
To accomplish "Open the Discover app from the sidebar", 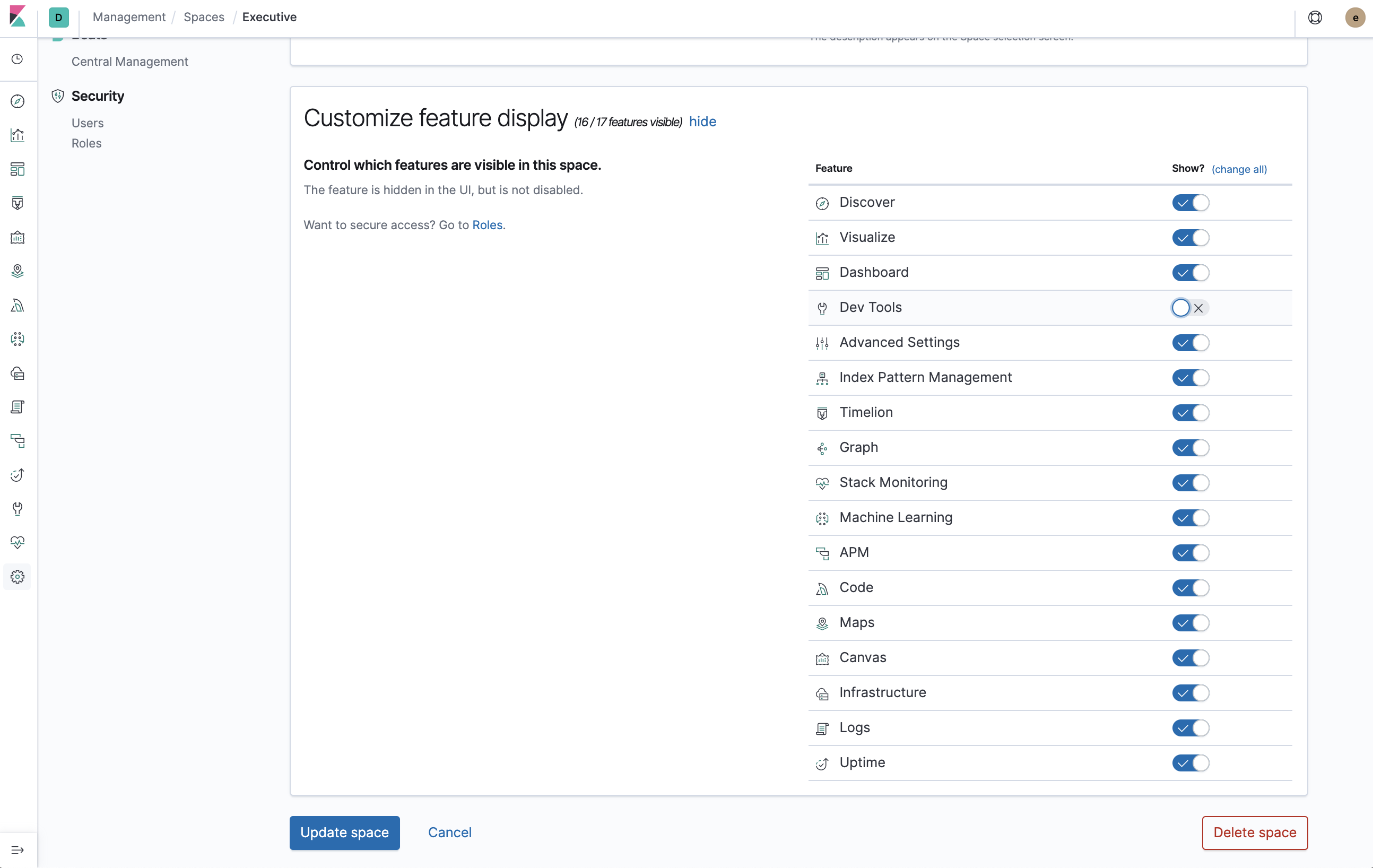I will pos(17,101).
